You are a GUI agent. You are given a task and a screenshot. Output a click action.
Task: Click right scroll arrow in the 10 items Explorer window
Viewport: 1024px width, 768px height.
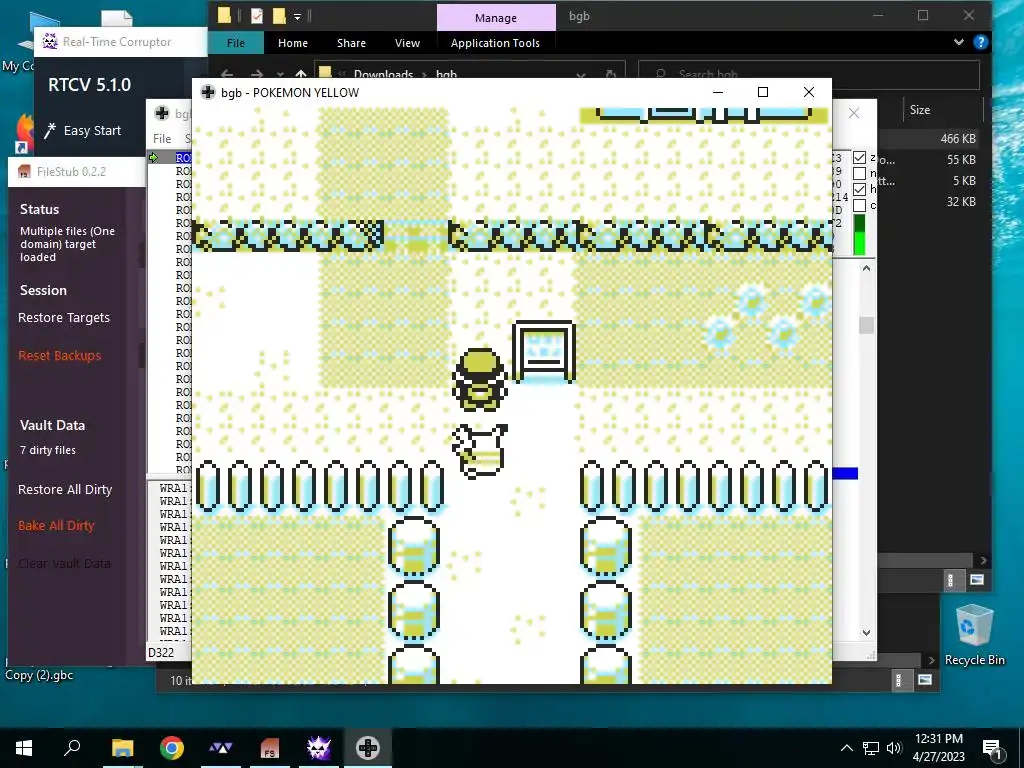[931, 660]
